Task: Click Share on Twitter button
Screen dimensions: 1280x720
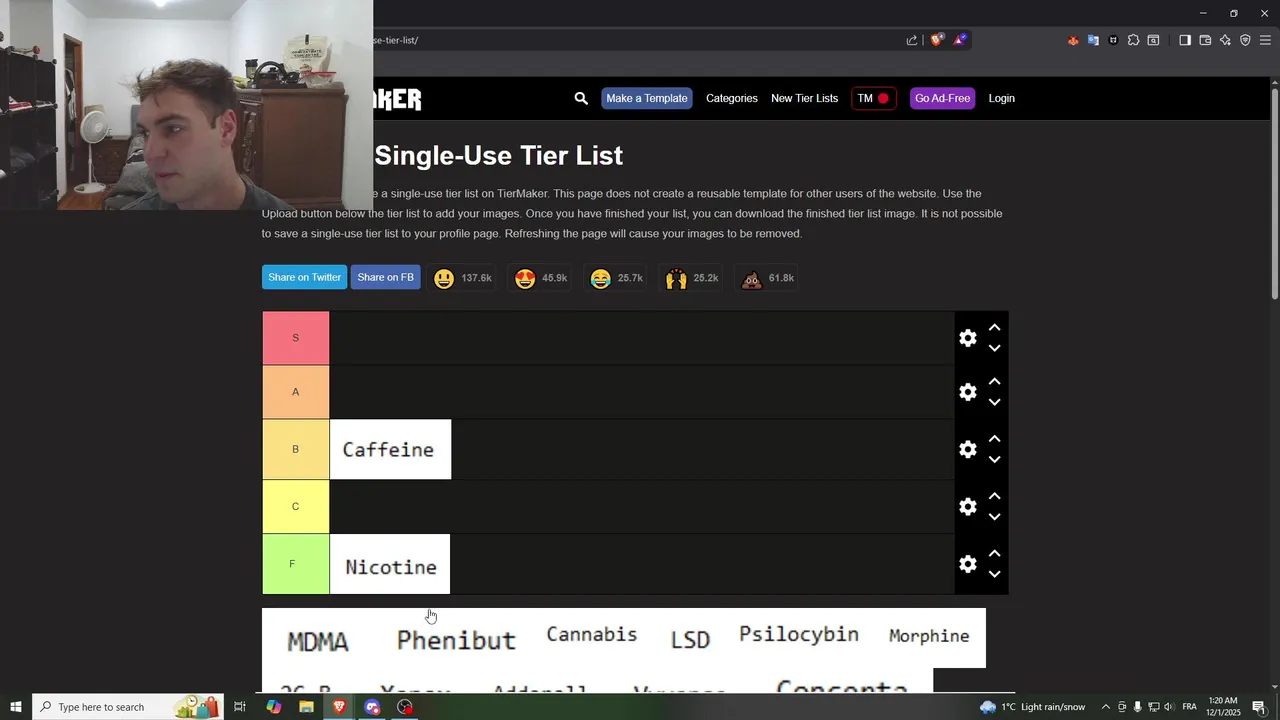Action: point(304,277)
